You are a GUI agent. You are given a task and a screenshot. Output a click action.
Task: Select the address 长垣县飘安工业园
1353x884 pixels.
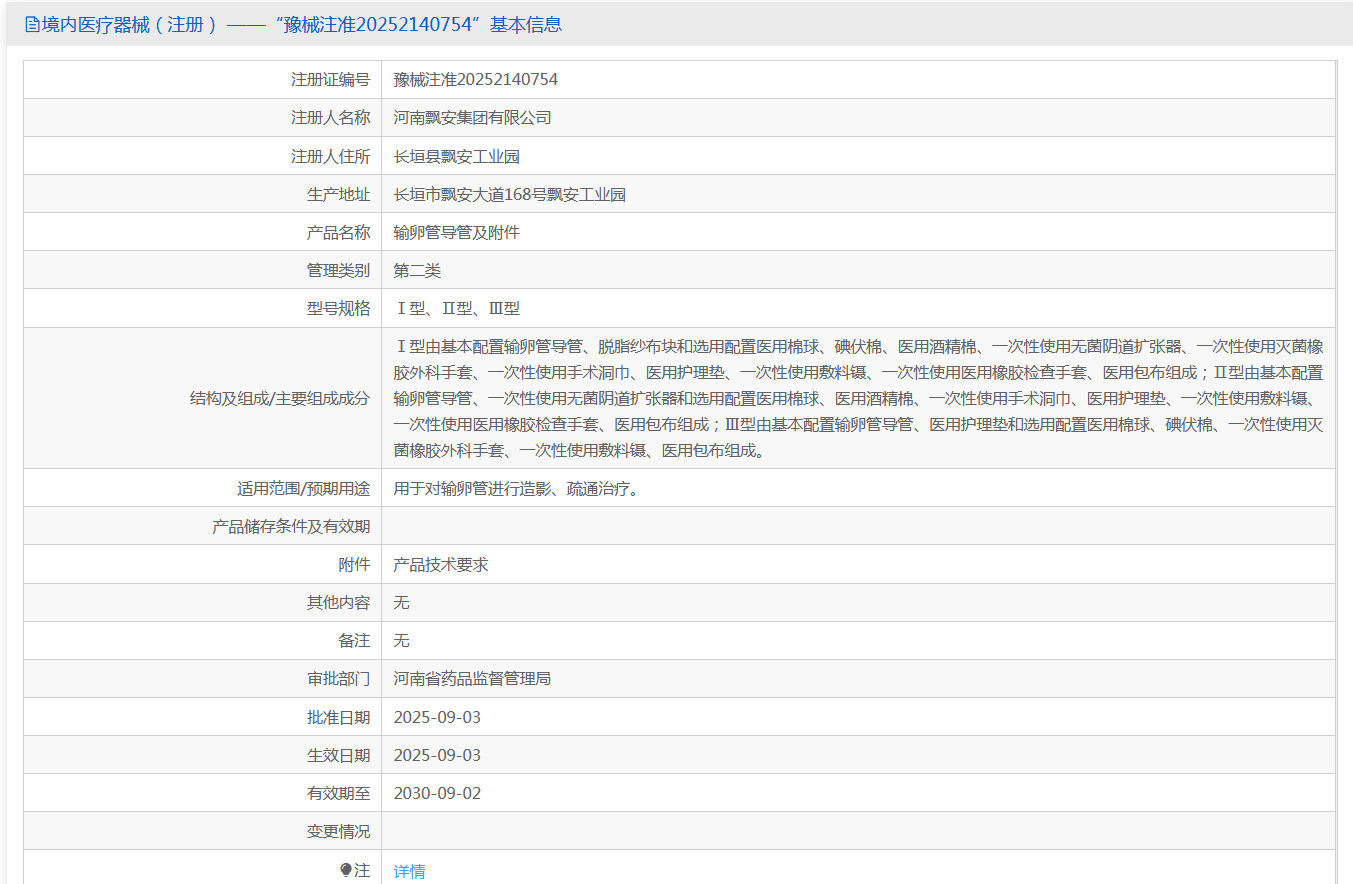pos(457,156)
